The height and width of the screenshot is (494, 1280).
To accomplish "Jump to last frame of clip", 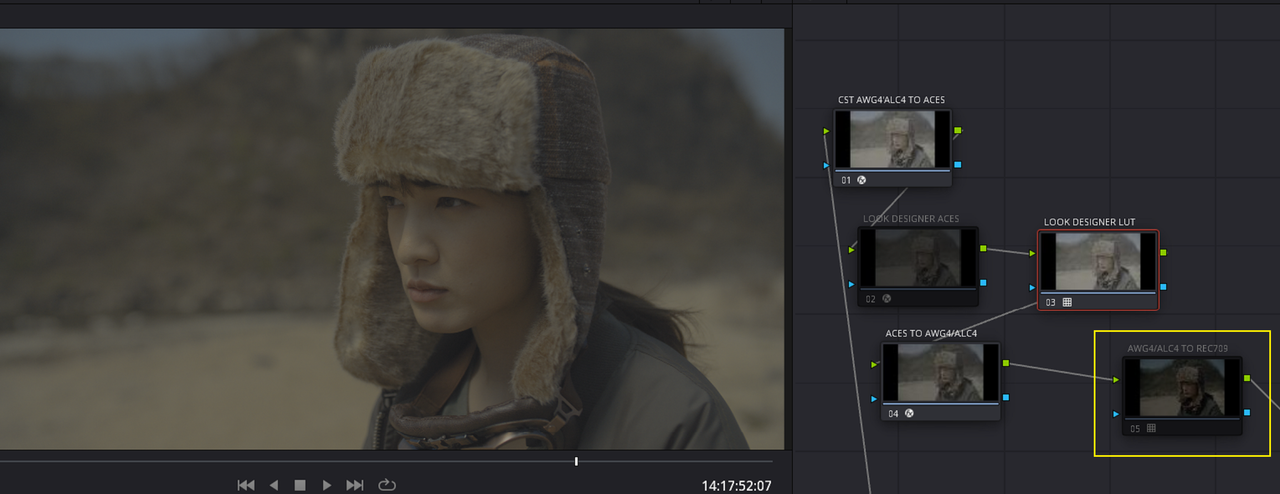I will [354, 485].
